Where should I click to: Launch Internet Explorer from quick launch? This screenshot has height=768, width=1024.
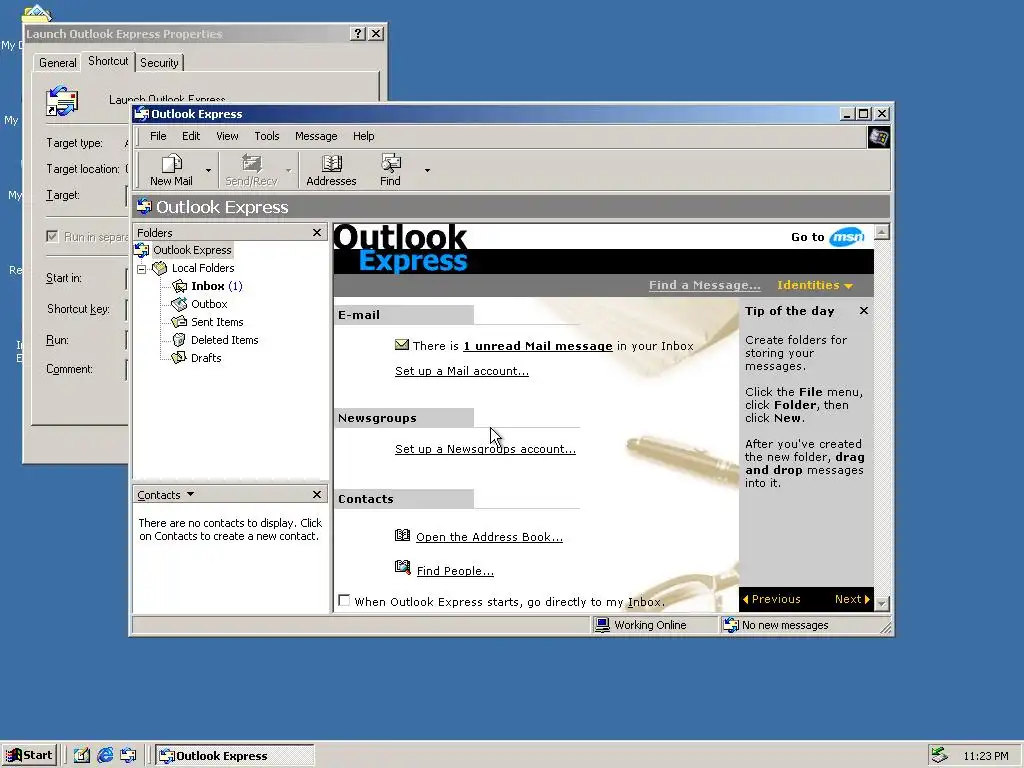pyautogui.click(x=105, y=756)
